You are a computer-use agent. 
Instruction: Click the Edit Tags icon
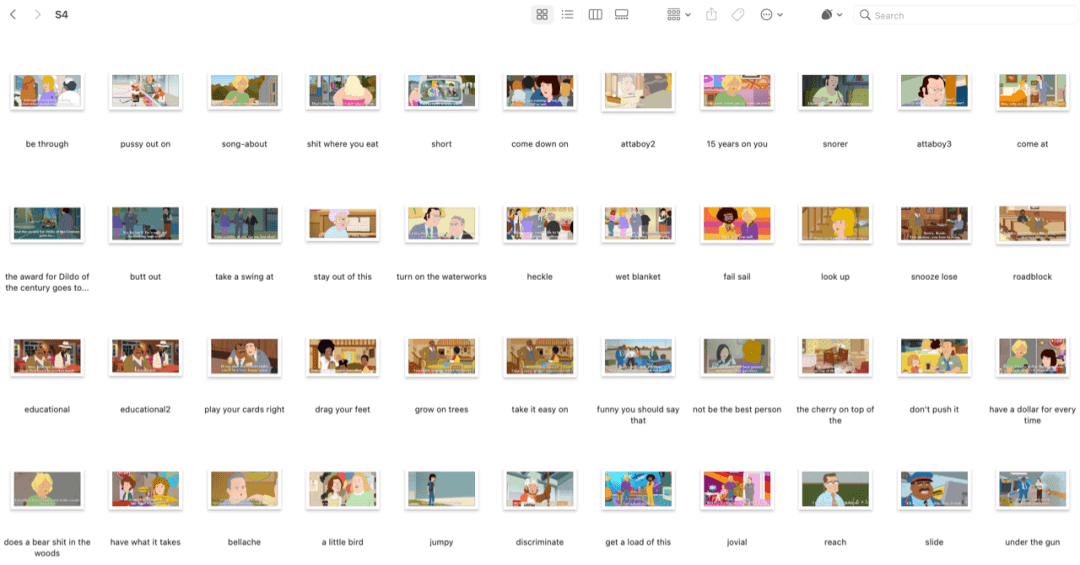point(738,14)
